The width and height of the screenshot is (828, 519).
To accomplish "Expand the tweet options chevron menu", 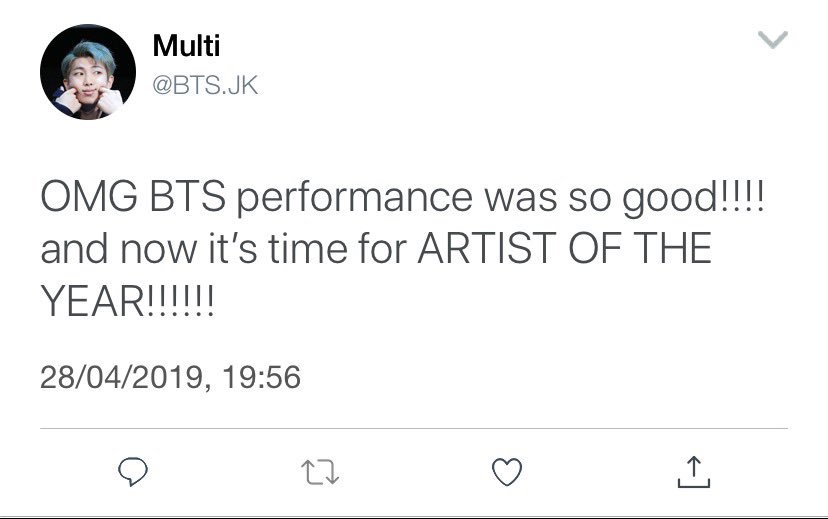I will coord(773,40).
